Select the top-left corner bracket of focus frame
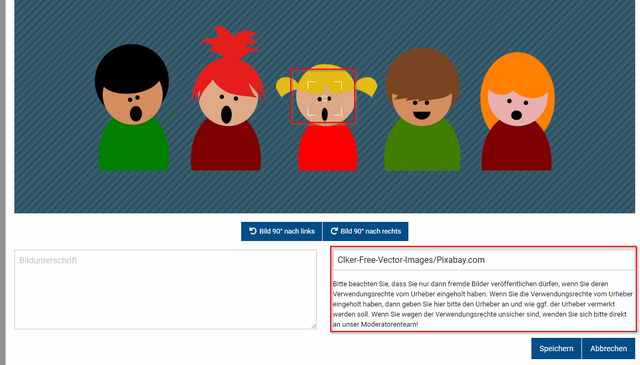 311,86
